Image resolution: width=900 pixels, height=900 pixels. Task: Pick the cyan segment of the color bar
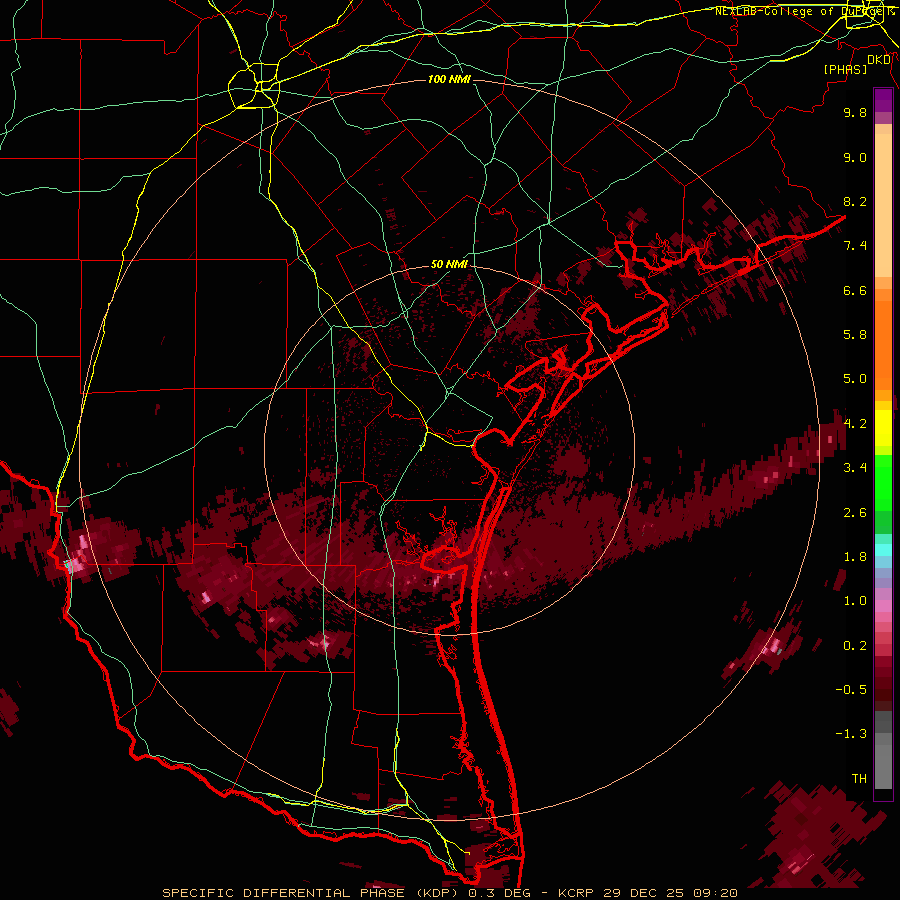(883, 550)
